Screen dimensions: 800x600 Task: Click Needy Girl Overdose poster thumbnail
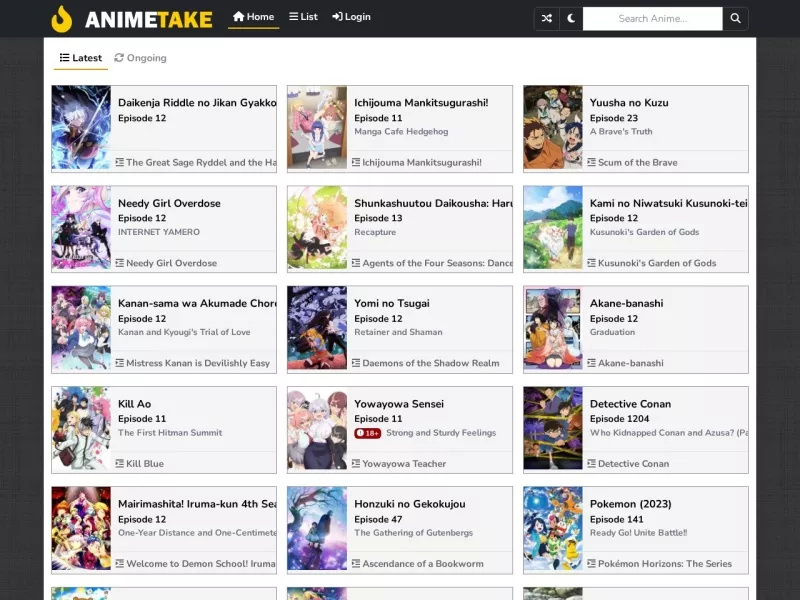[x=81, y=228]
